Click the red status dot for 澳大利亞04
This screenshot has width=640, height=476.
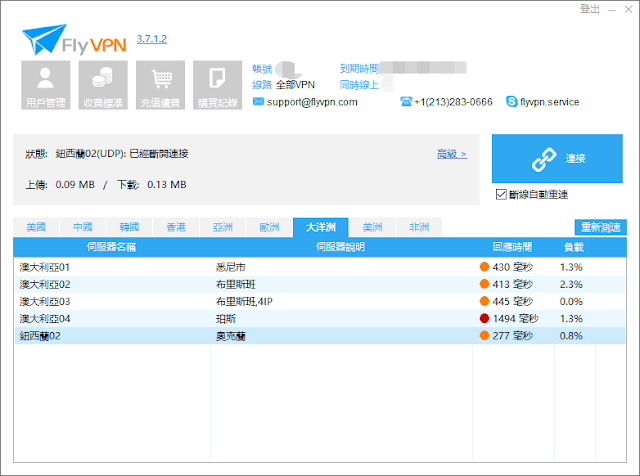(484, 318)
